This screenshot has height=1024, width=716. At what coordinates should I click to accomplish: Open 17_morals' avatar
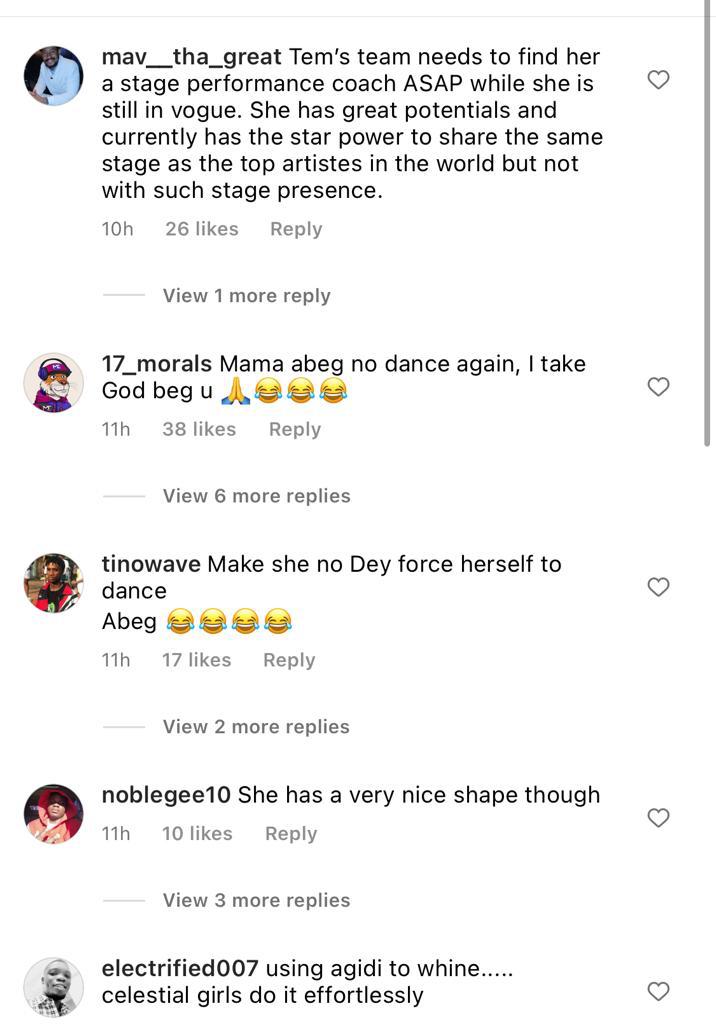(x=53, y=382)
